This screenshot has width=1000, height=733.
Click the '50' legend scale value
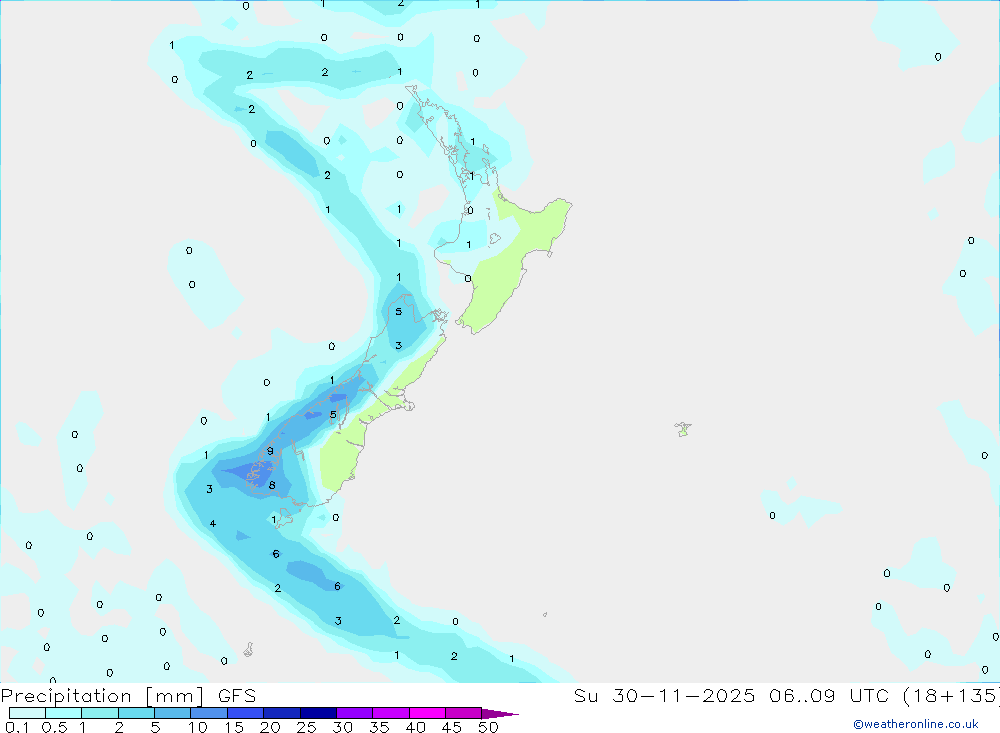[x=488, y=727]
